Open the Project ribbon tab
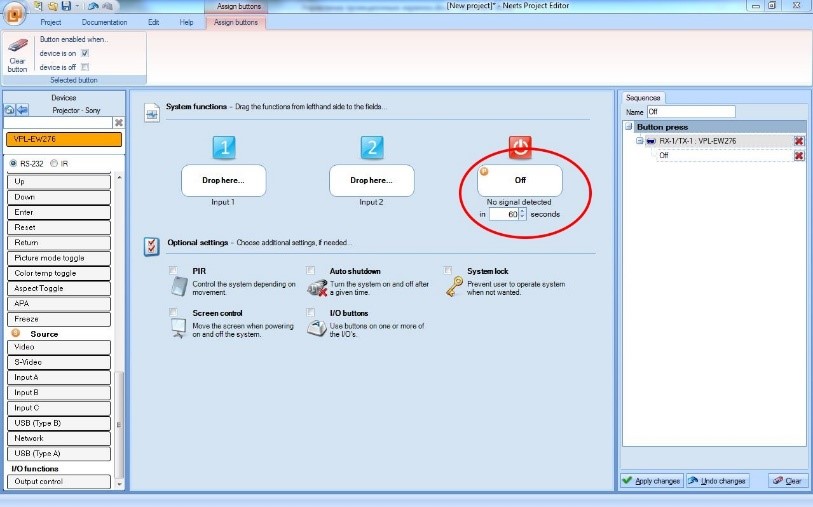 51,21
